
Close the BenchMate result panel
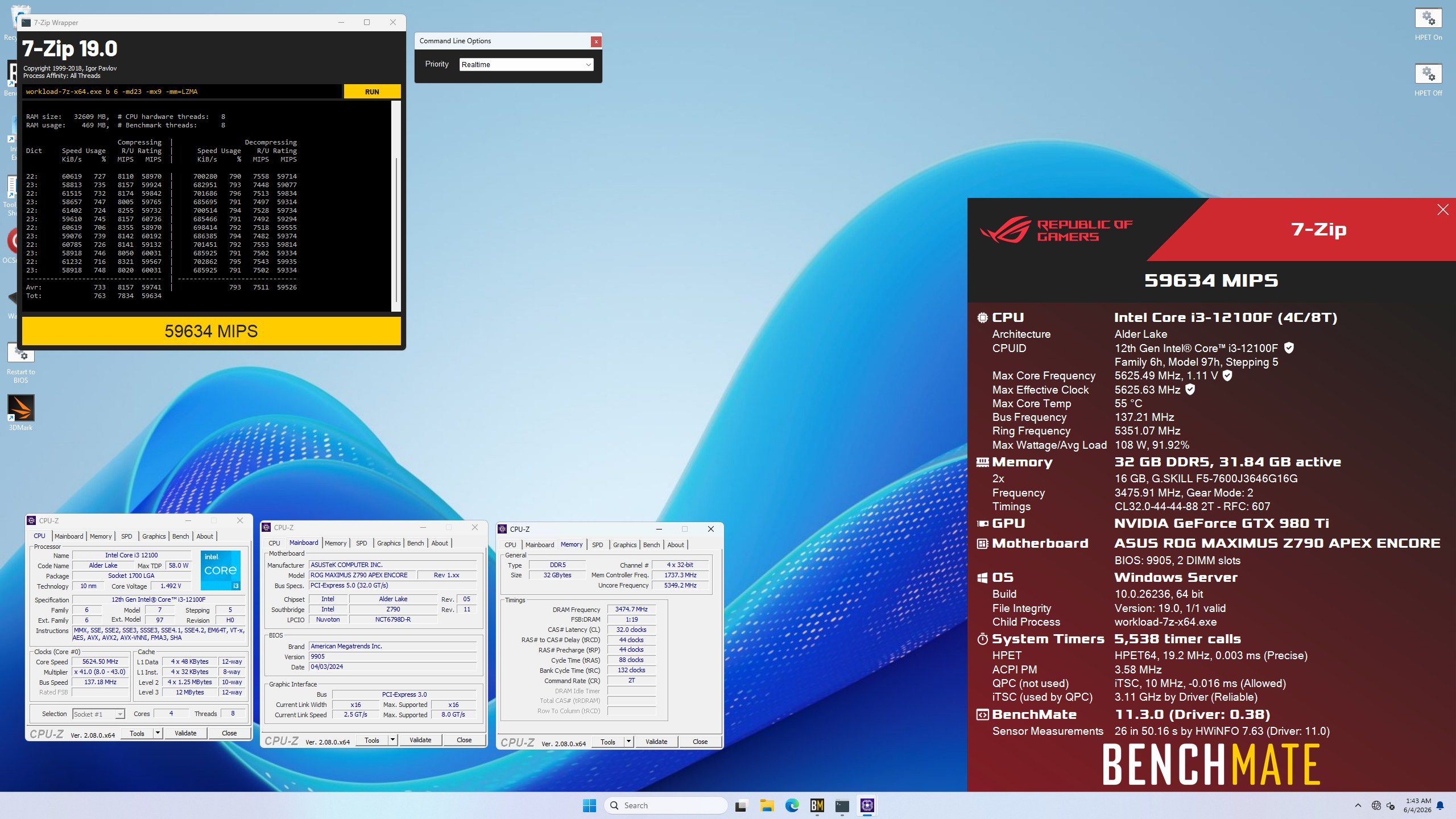click(x=1442, y=210)
